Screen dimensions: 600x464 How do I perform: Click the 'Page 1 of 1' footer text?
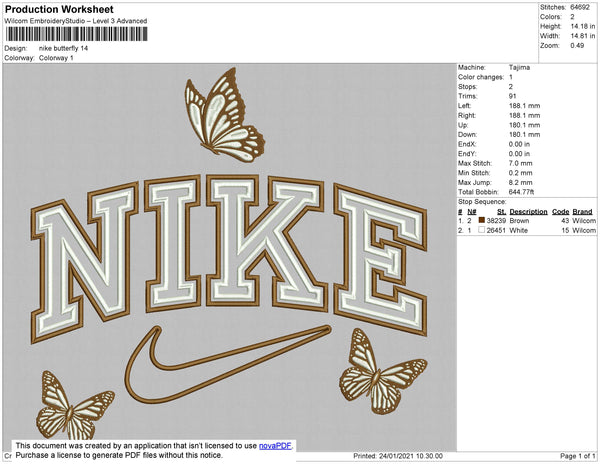[578, 456]
